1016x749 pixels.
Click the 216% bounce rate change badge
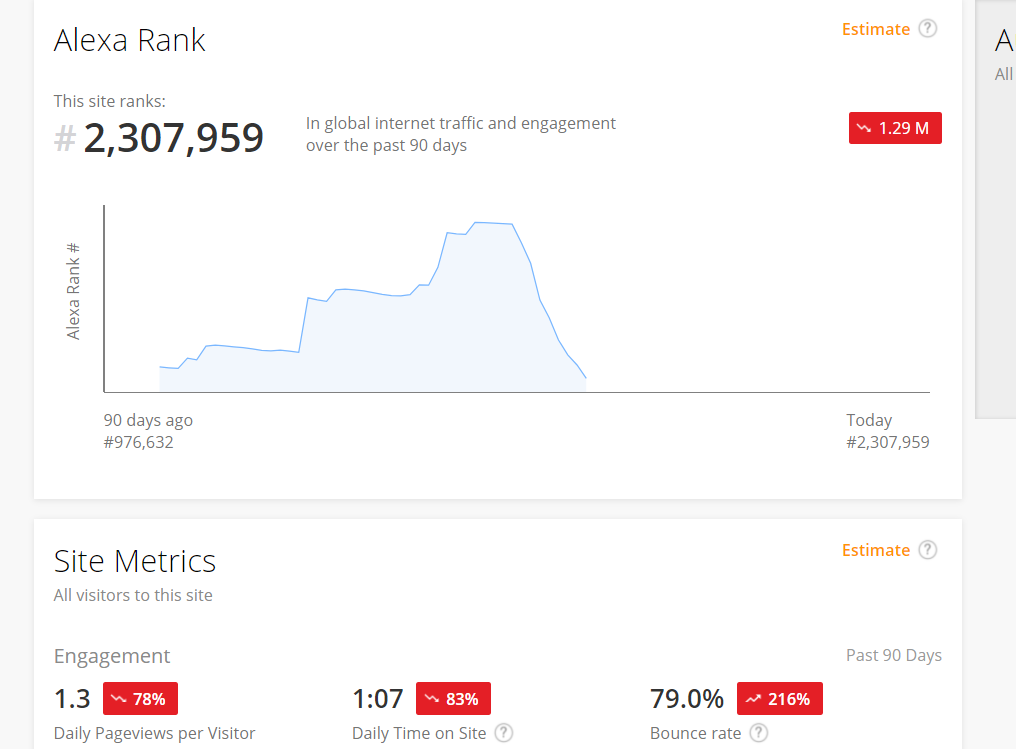click(x=779, y=698)
